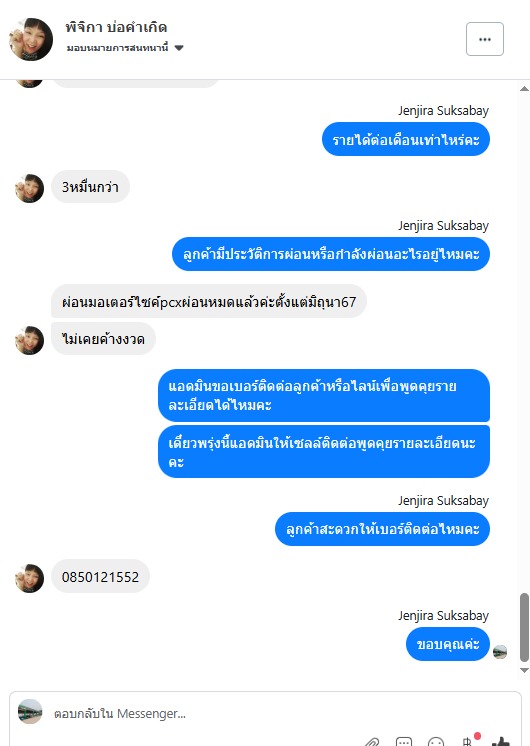
Task: Click customer avatar next to ไม่เคยค้างงวด
Action: pos(29,341)
